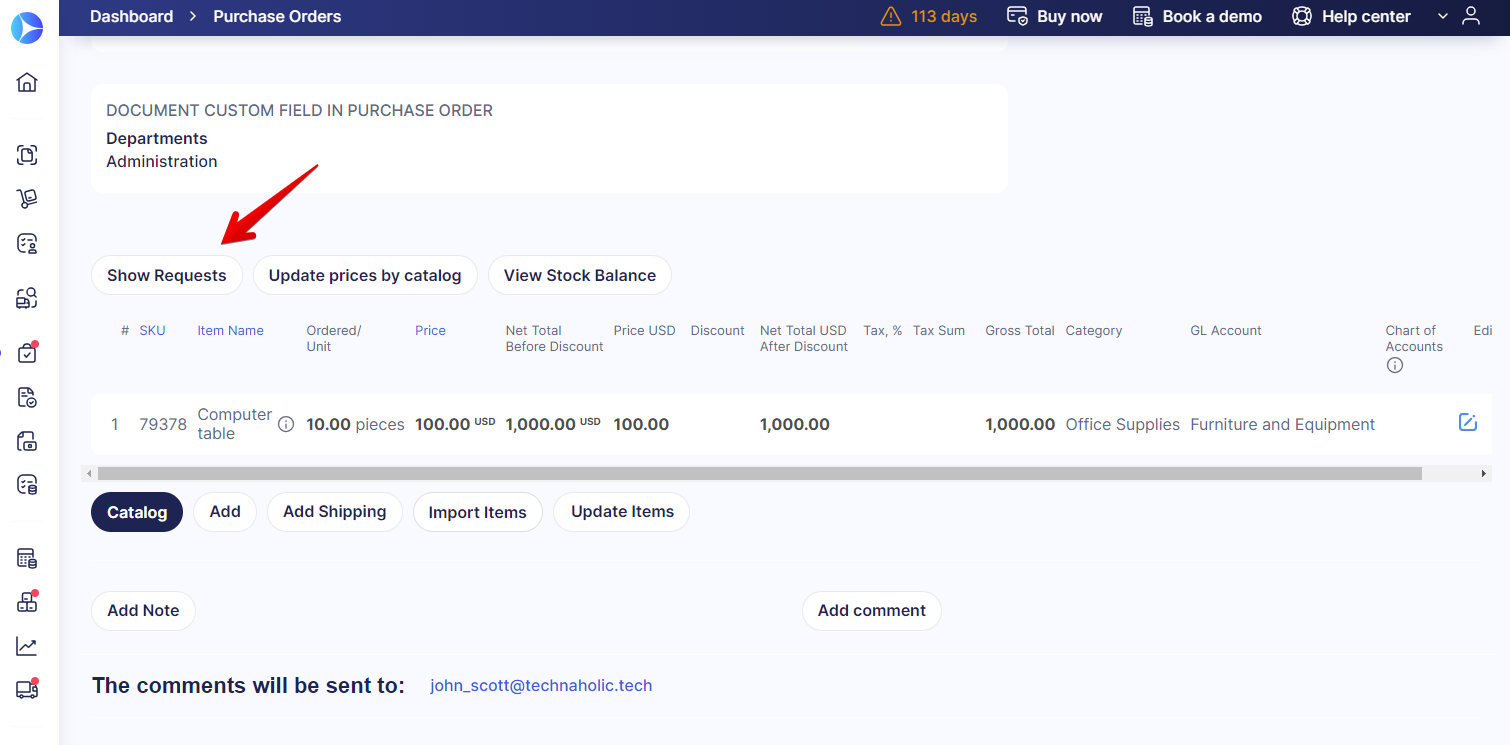Click the home icon in sidebar
The height and width of the screenshot is (745, 1510).
(x=27, y=82)
